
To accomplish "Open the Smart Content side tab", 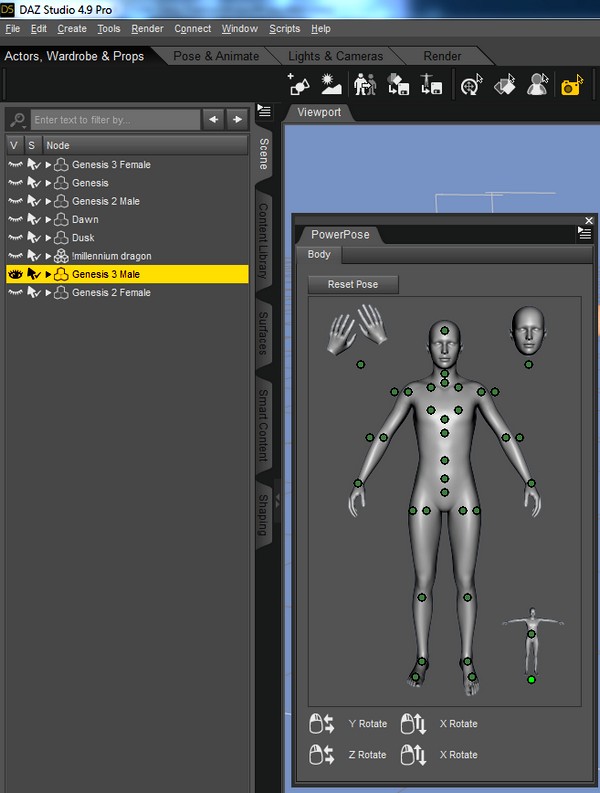I will click(264, 425).
